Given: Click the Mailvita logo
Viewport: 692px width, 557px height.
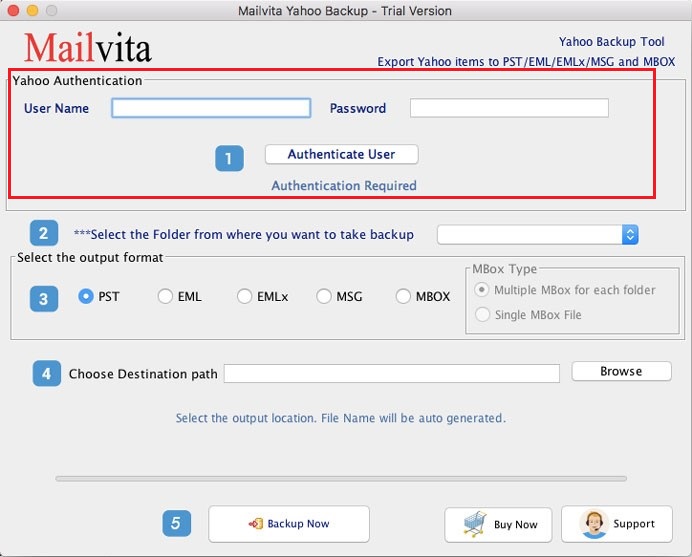Looking at the screenshot, I should pyautogui.click(x=88, y=47).
